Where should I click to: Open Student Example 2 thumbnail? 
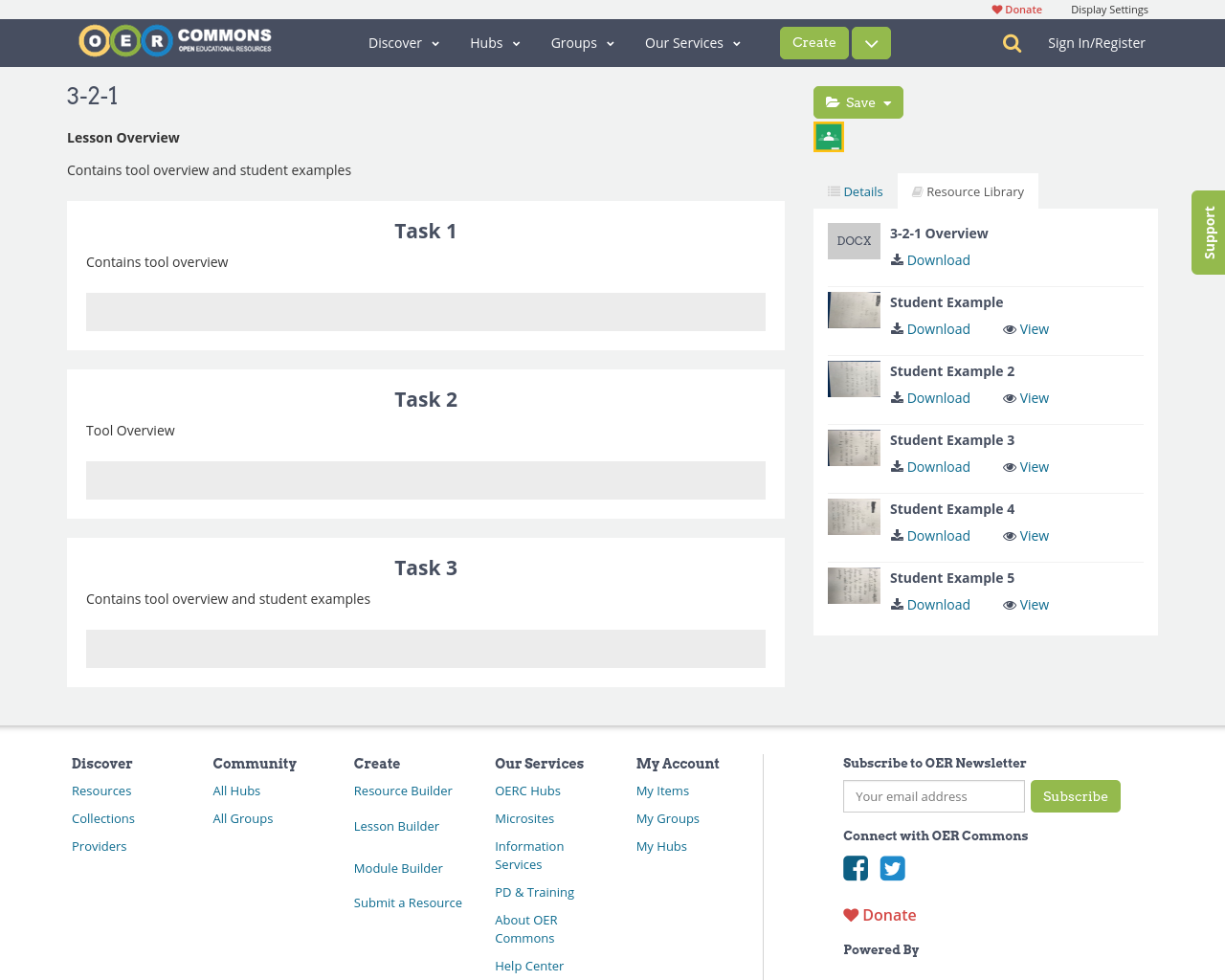coord(854,379)
